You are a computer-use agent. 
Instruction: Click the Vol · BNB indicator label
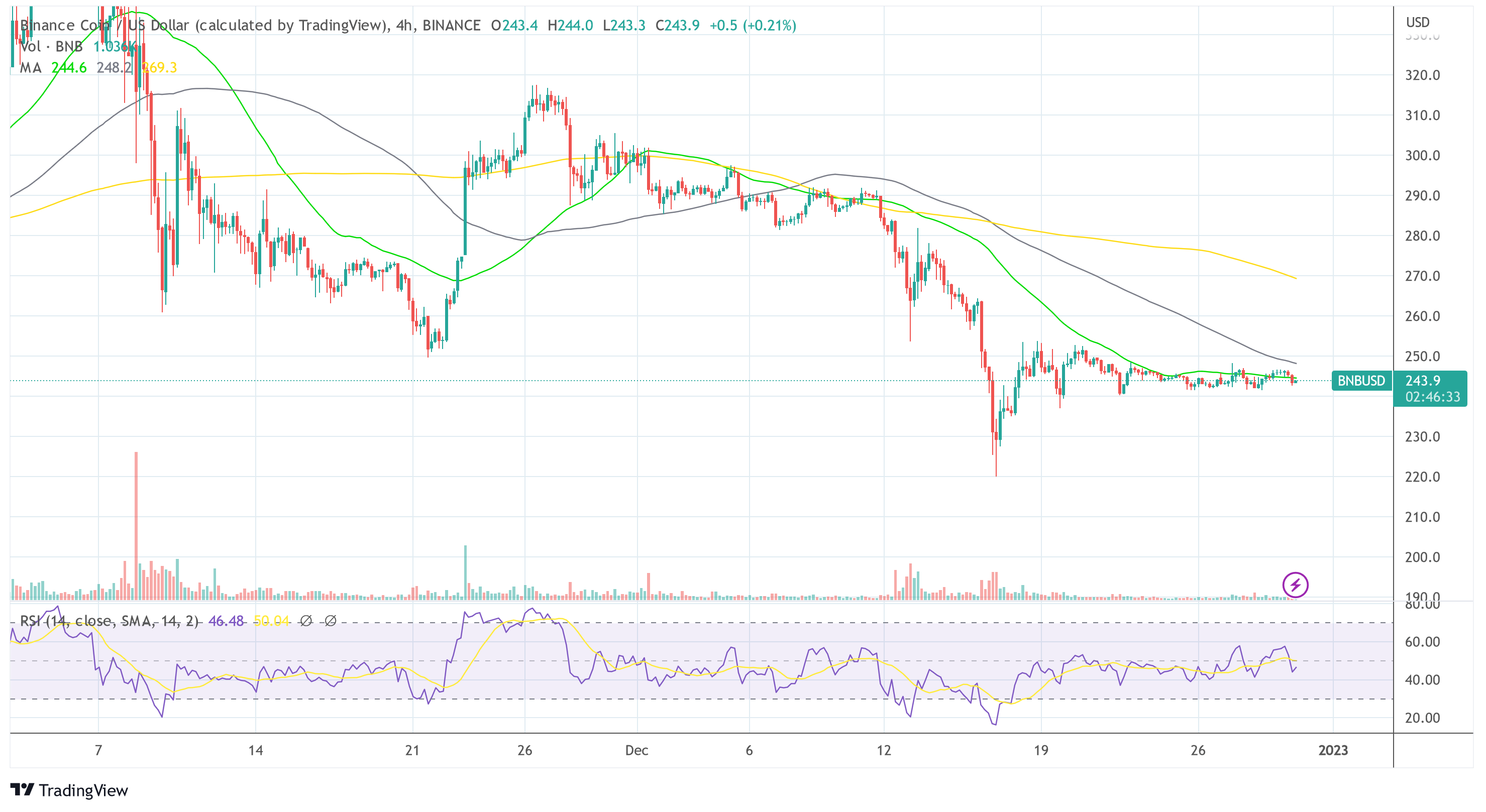click(51, 47)
